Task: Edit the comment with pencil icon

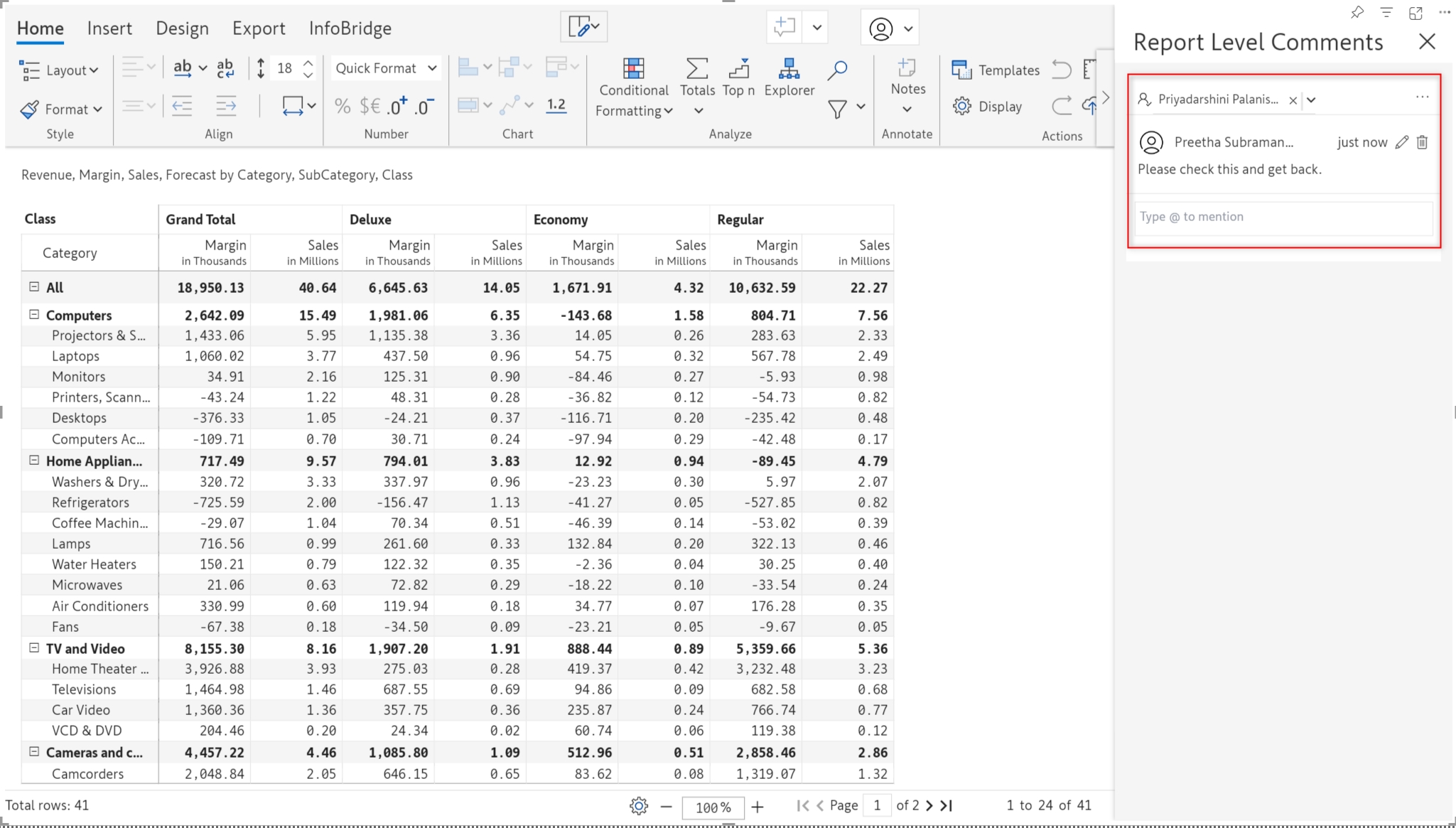Action: tap(1401, 142)
